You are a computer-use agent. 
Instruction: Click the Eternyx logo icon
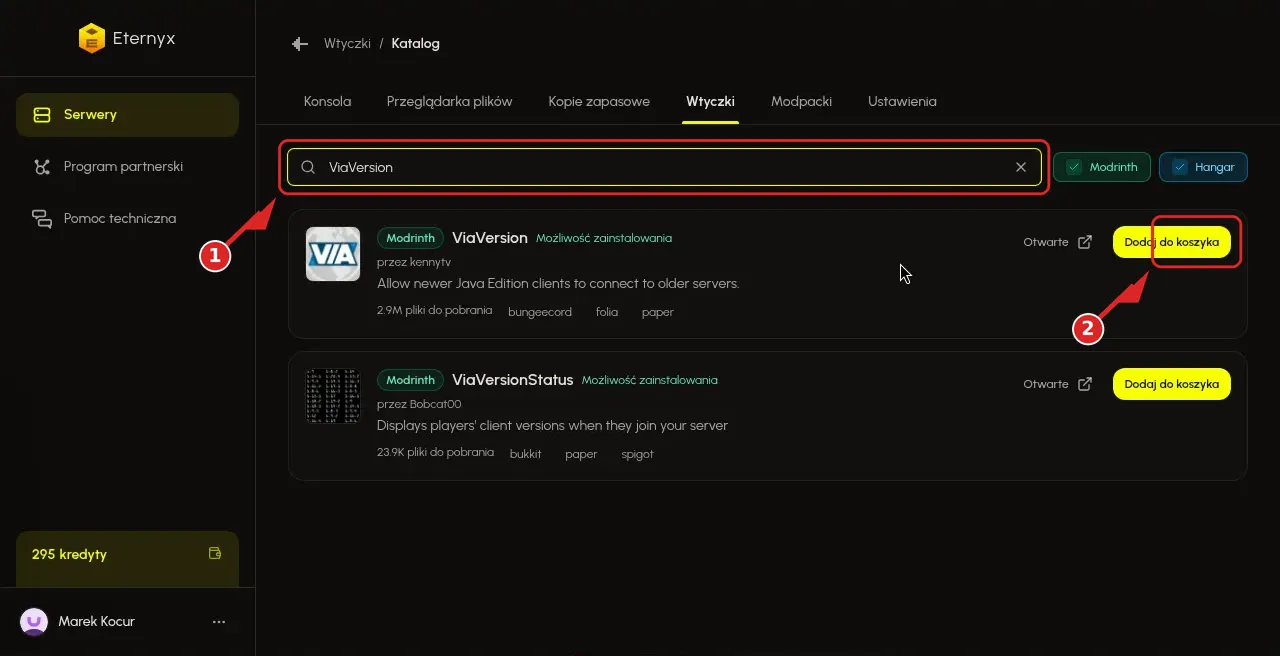click(92, 39)
